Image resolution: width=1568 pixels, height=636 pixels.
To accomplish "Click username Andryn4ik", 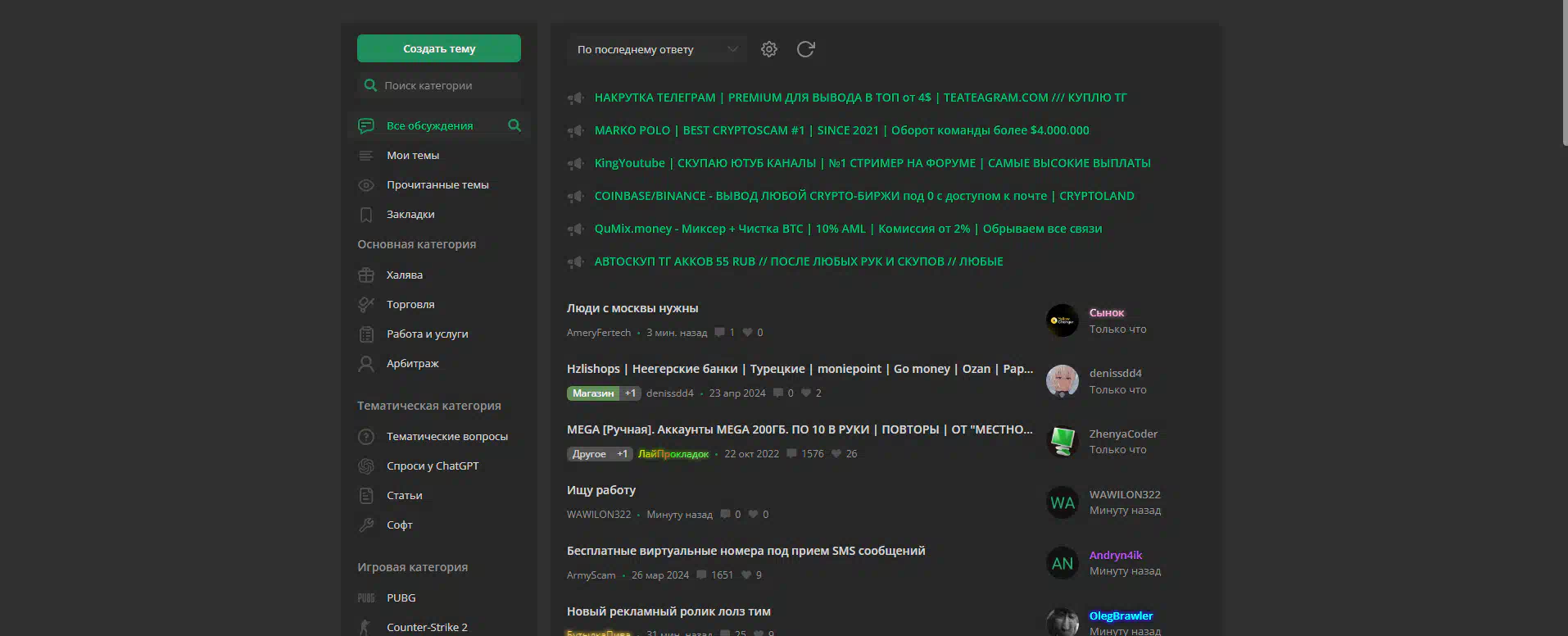I will click(1115, 555).
